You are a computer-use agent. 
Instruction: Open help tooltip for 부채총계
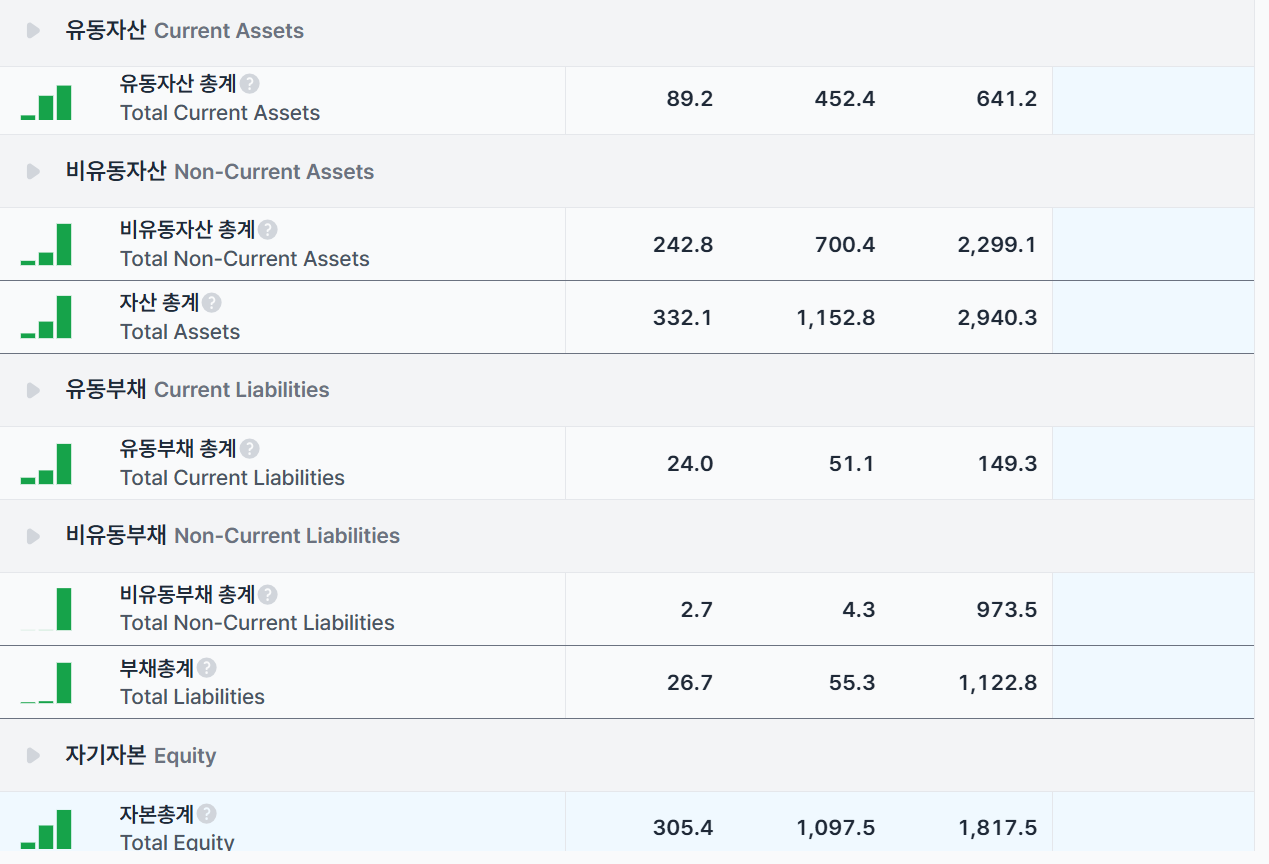(206, 668)
